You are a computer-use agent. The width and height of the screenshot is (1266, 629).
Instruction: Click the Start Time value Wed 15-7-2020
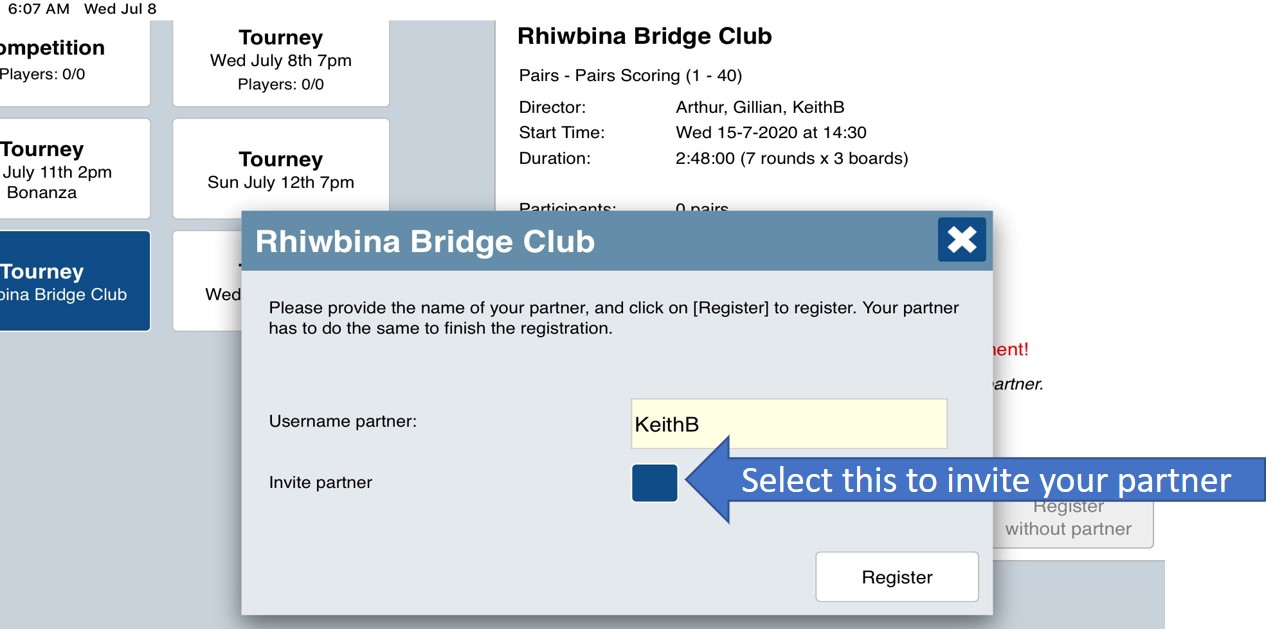tap(770, 132)
